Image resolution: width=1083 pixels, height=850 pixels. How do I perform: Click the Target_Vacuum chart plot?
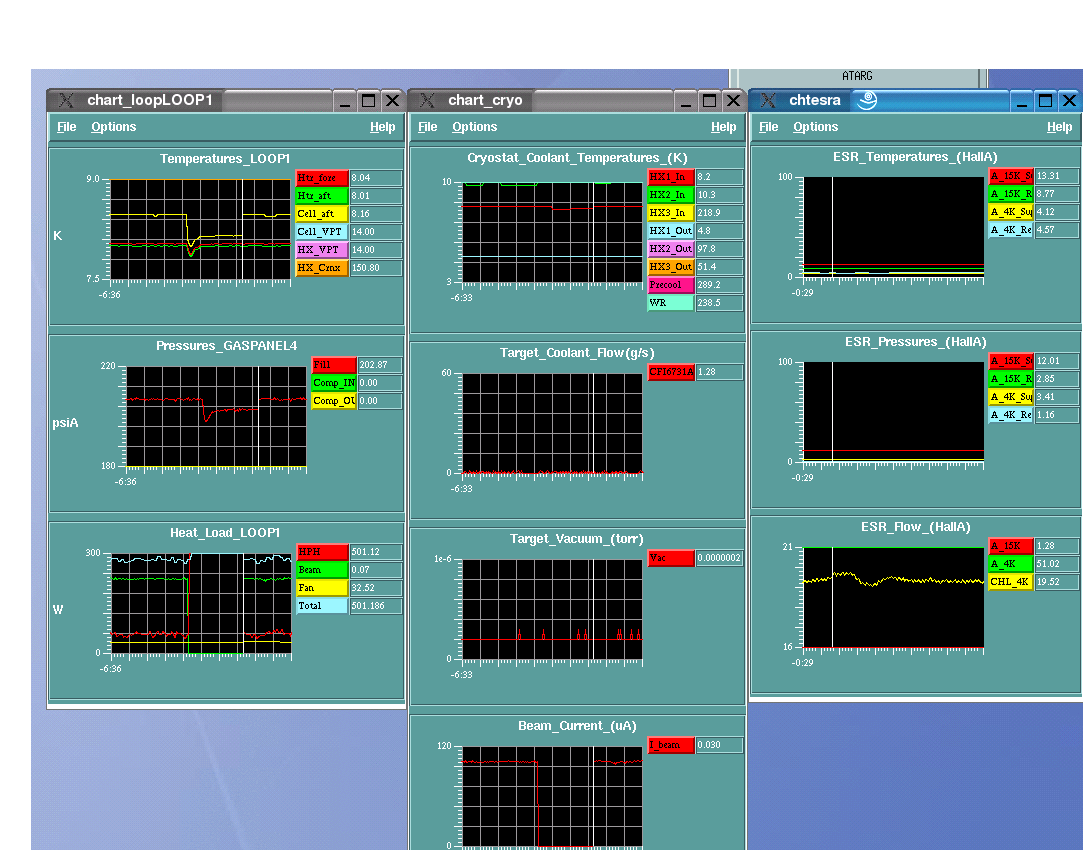553,610
